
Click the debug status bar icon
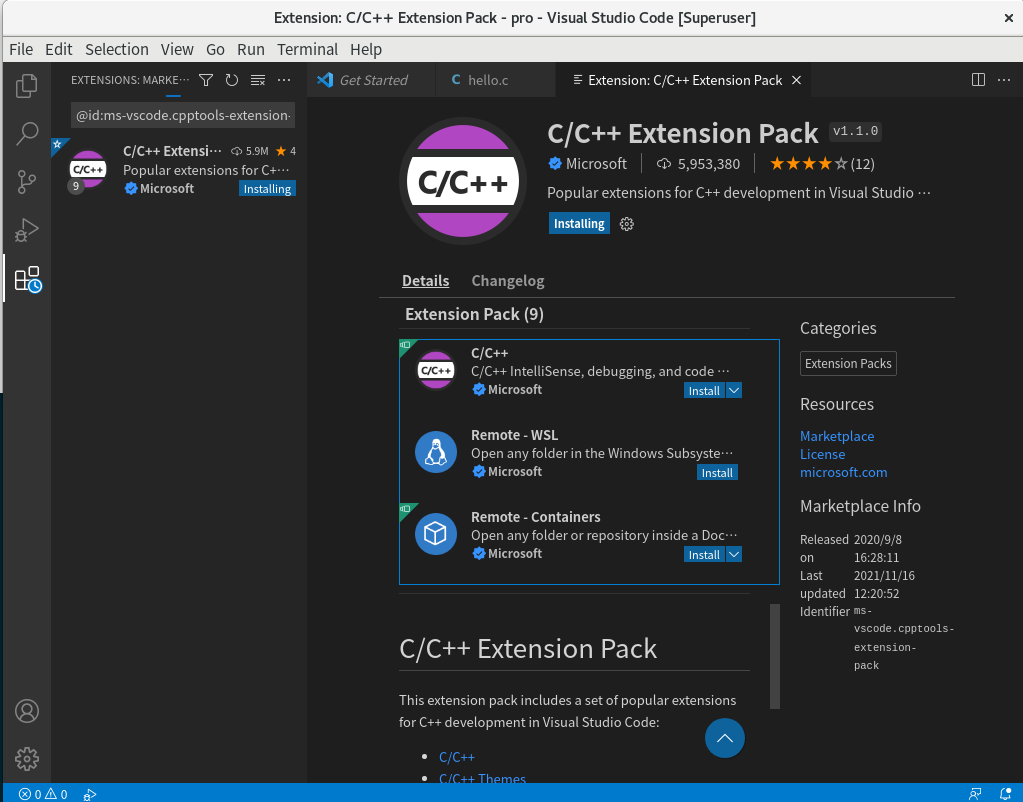(x=90, y=794)
